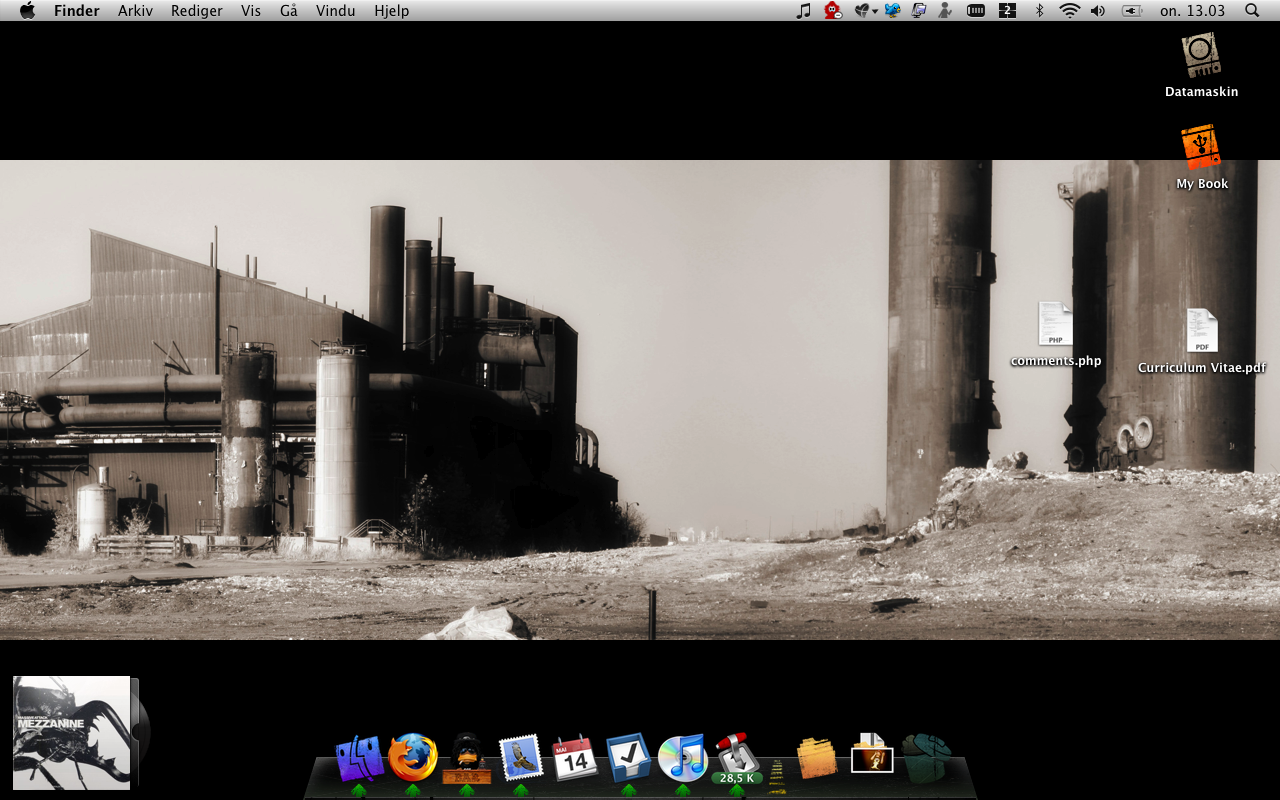Open the Wi-Fi status menu

pyautogui.click(x=1069, y=11)
